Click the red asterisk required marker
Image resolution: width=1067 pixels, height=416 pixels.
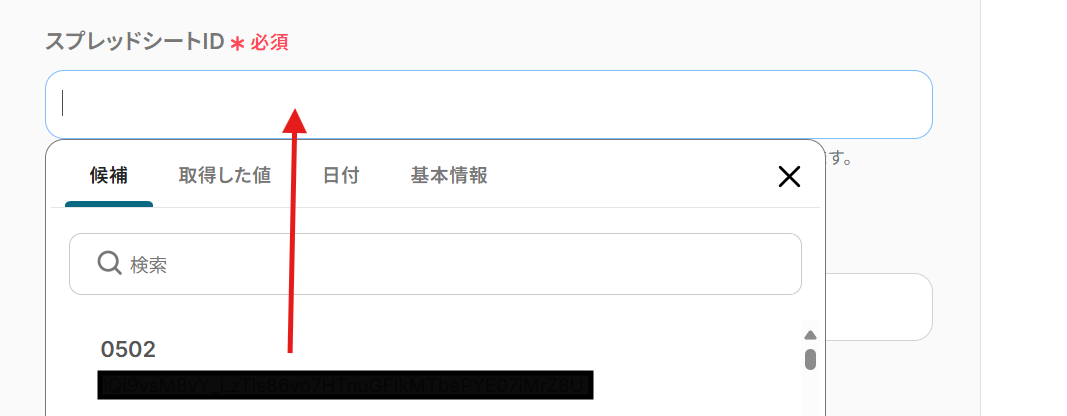coord(237,44)
